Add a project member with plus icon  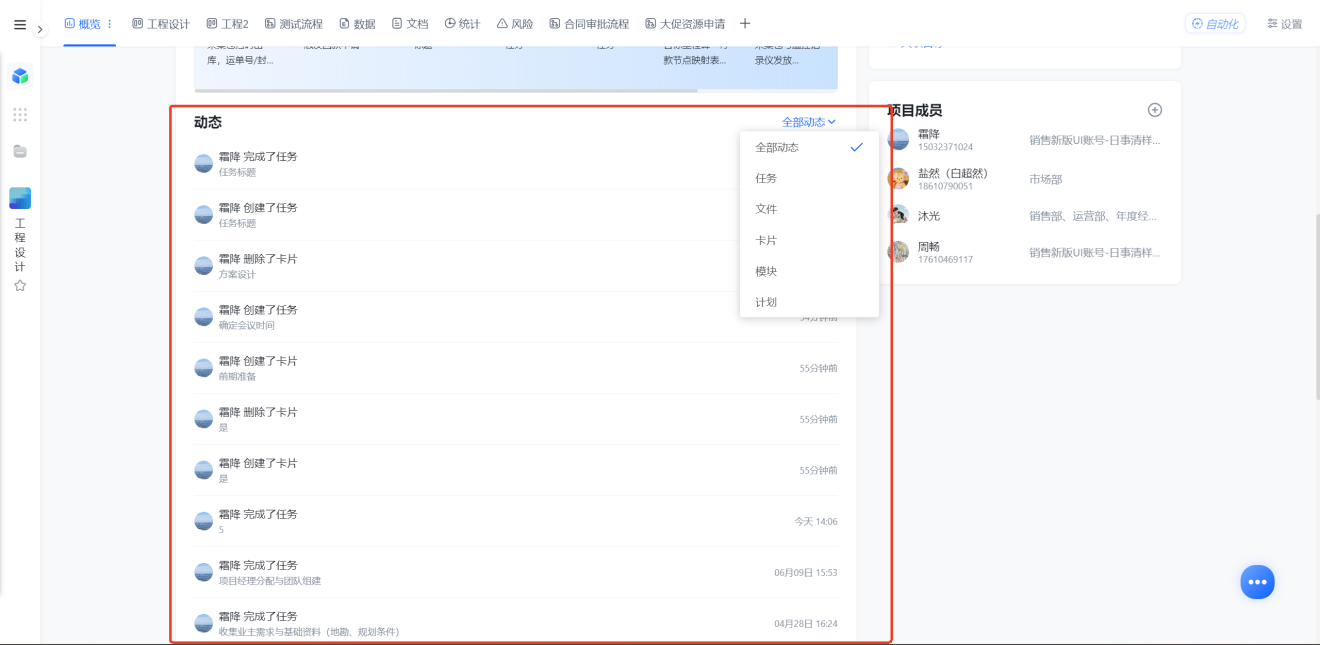point(1155,110)
